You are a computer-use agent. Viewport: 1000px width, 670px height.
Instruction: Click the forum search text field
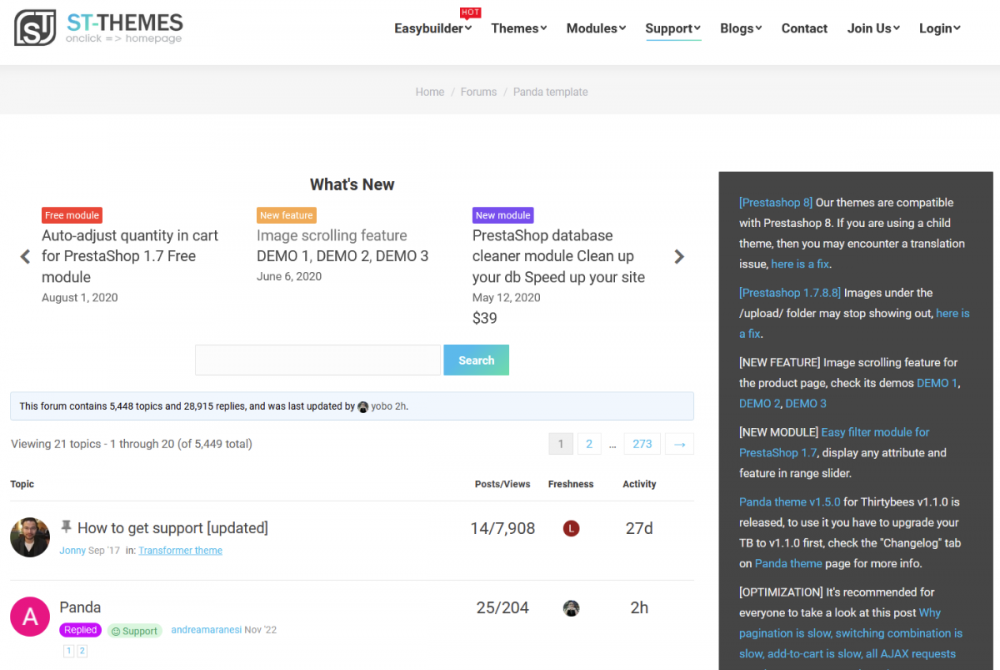coord(317,360)
